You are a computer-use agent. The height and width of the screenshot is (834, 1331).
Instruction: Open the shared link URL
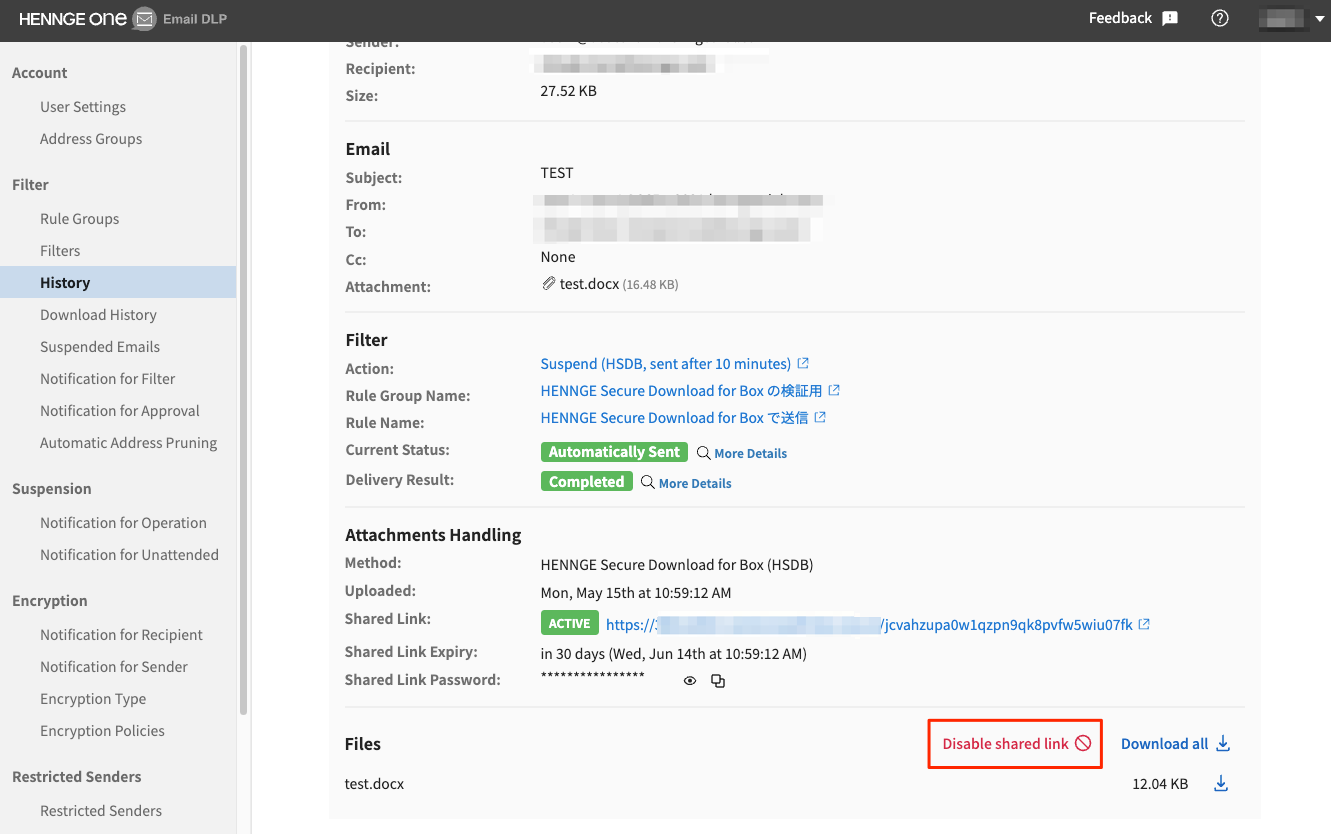[869, 625]
